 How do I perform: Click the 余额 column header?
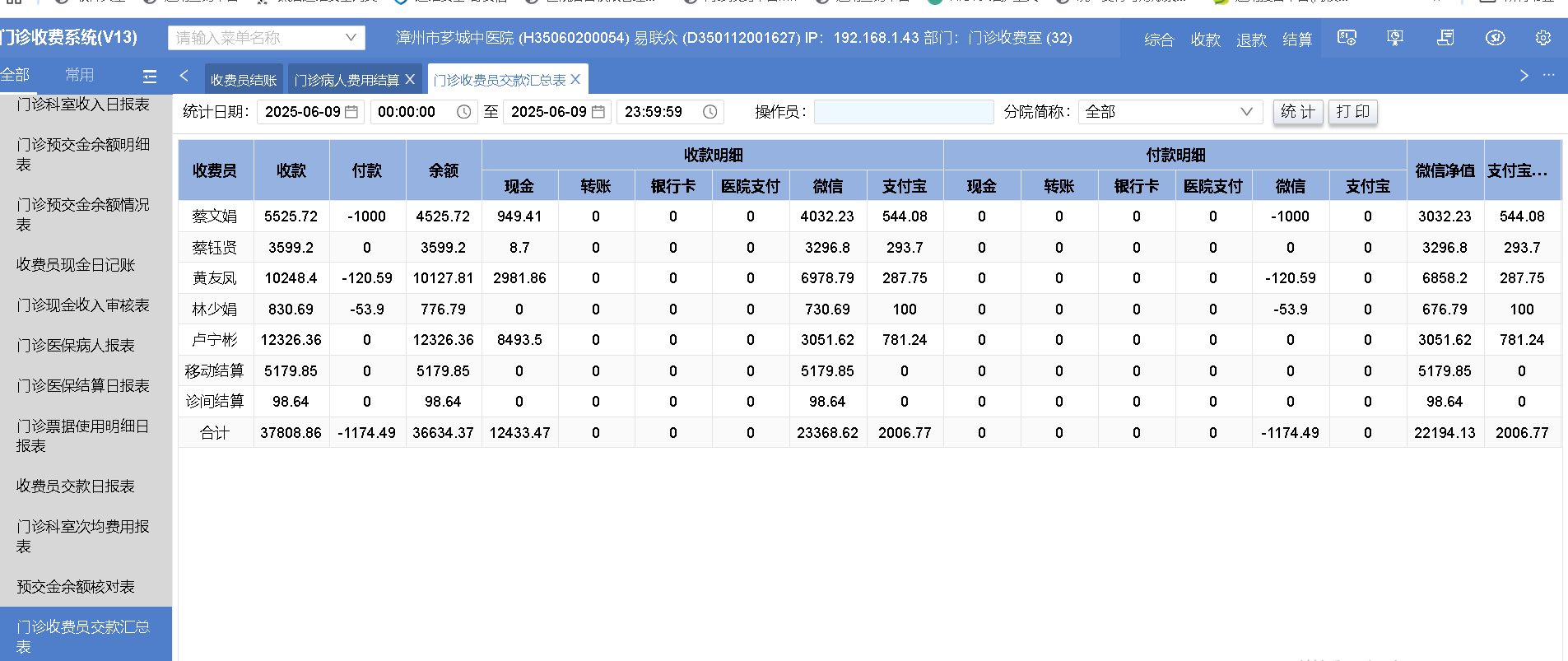click(x=444, y=170)
